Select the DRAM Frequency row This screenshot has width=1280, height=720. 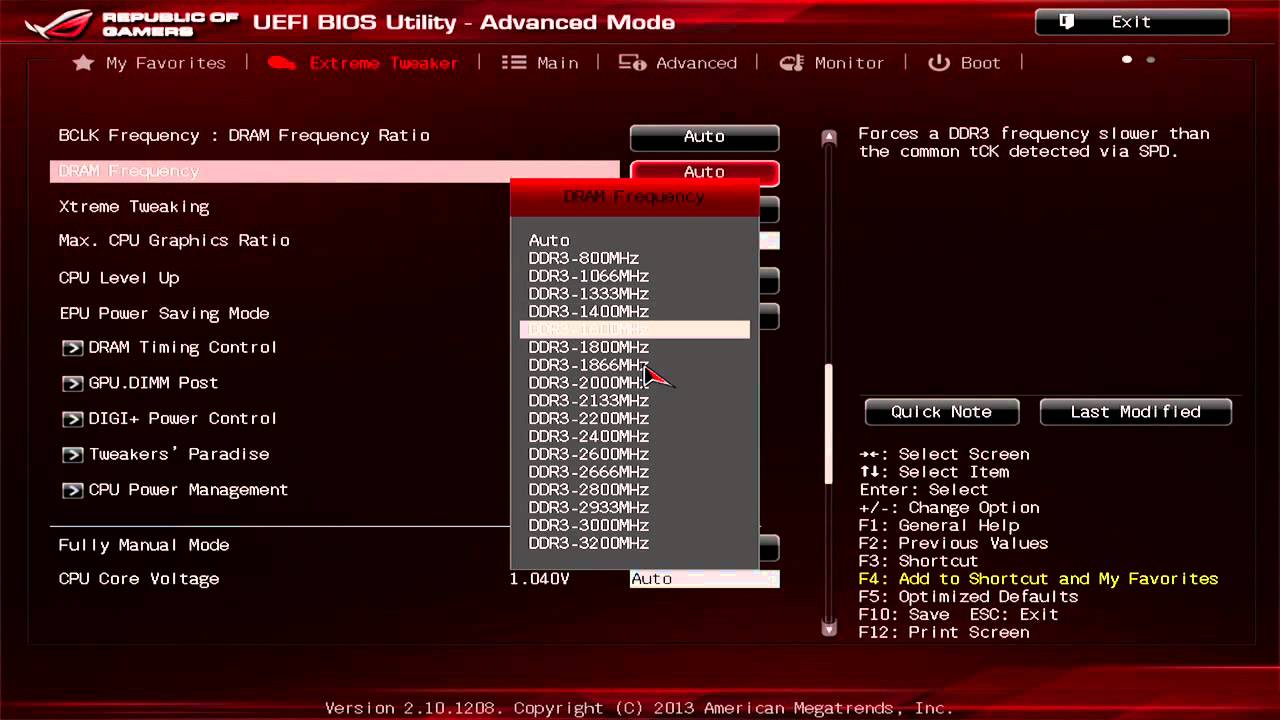[335, 172]
